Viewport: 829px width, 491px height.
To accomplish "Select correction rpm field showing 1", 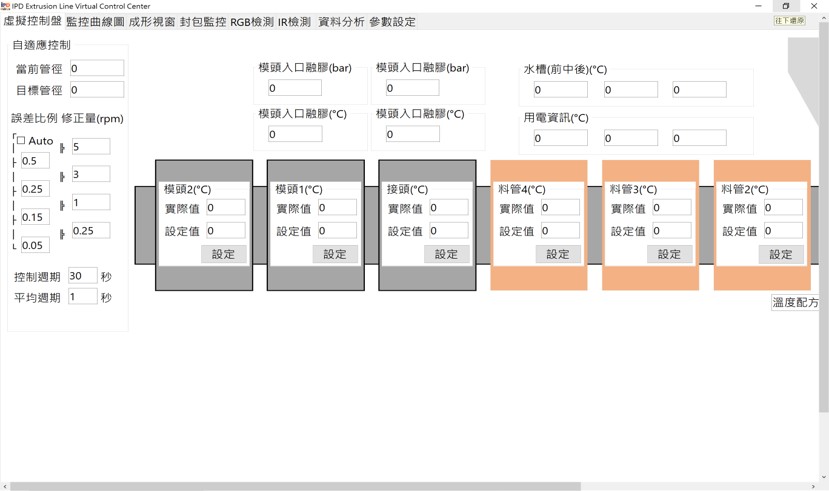I will (x=91, y=202).
